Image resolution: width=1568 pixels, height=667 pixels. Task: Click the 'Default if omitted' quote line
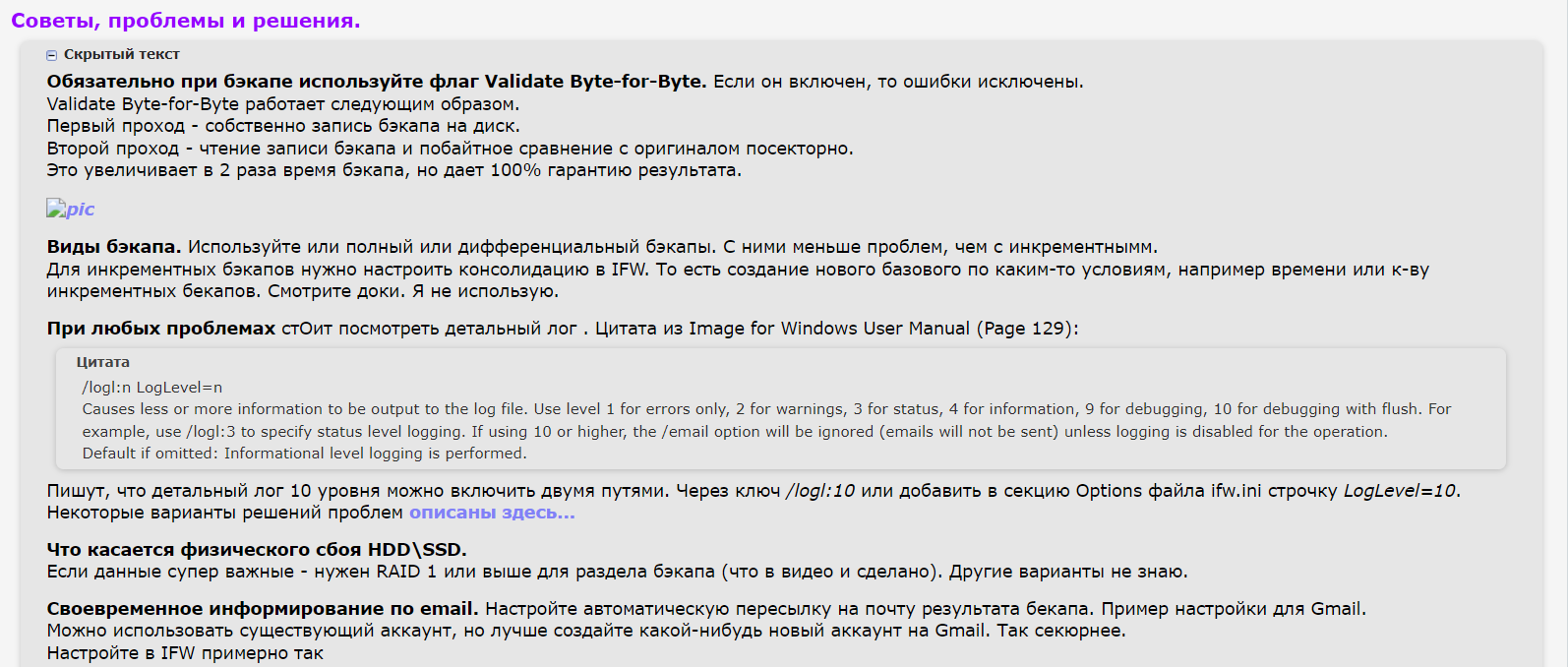coord(304,454)
